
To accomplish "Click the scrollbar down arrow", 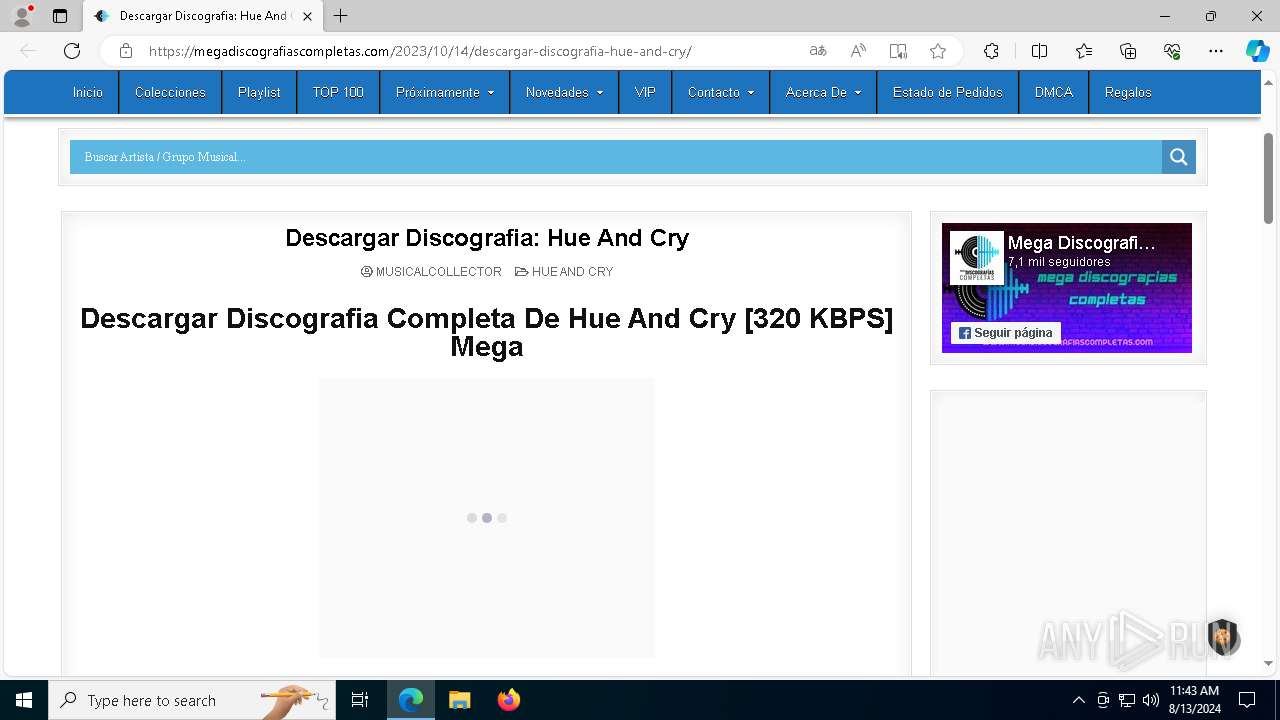I will [x=1268, y=663].
